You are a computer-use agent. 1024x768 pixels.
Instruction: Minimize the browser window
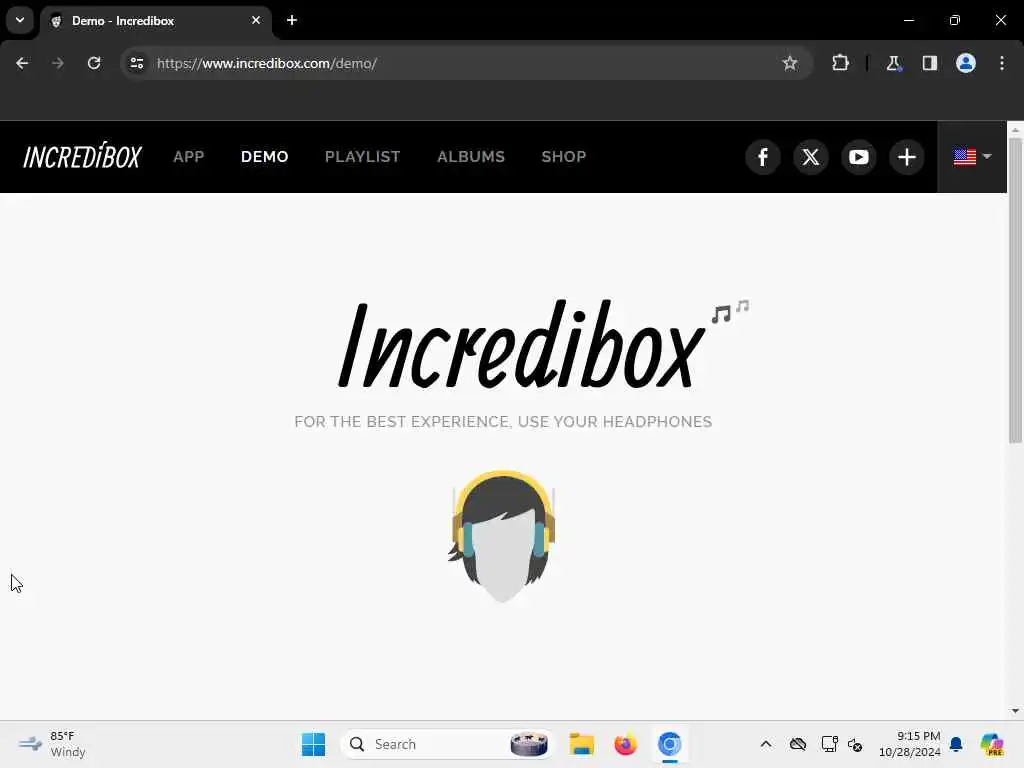pos(908,20)
